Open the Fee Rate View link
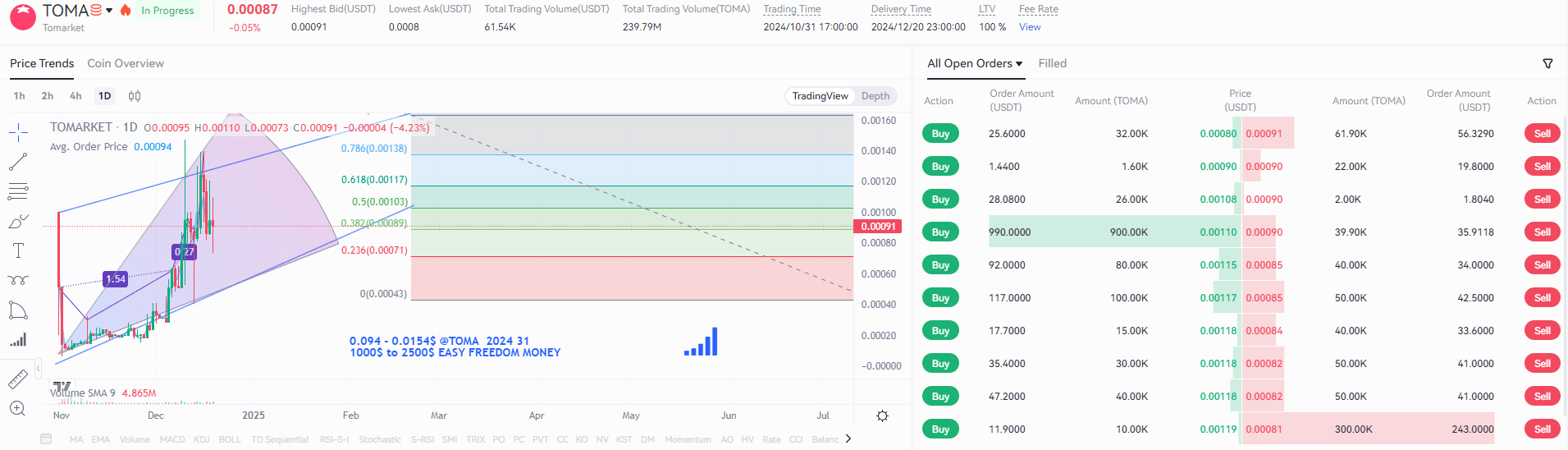Image resolution: width=1568 pixels, height=450 pixels. pyautogui.click(x=1030, y=27)
